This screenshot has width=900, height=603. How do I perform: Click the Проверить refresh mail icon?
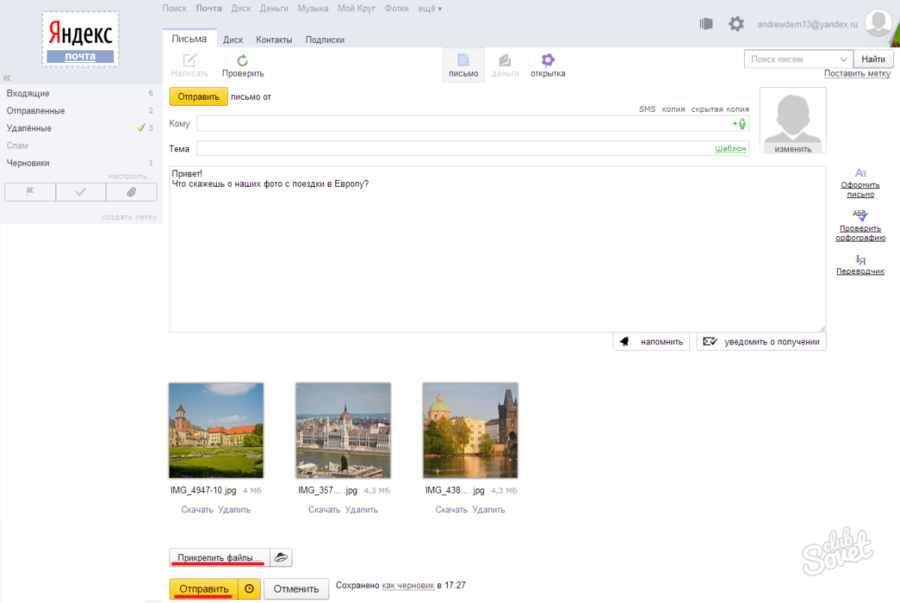point(242,61)
